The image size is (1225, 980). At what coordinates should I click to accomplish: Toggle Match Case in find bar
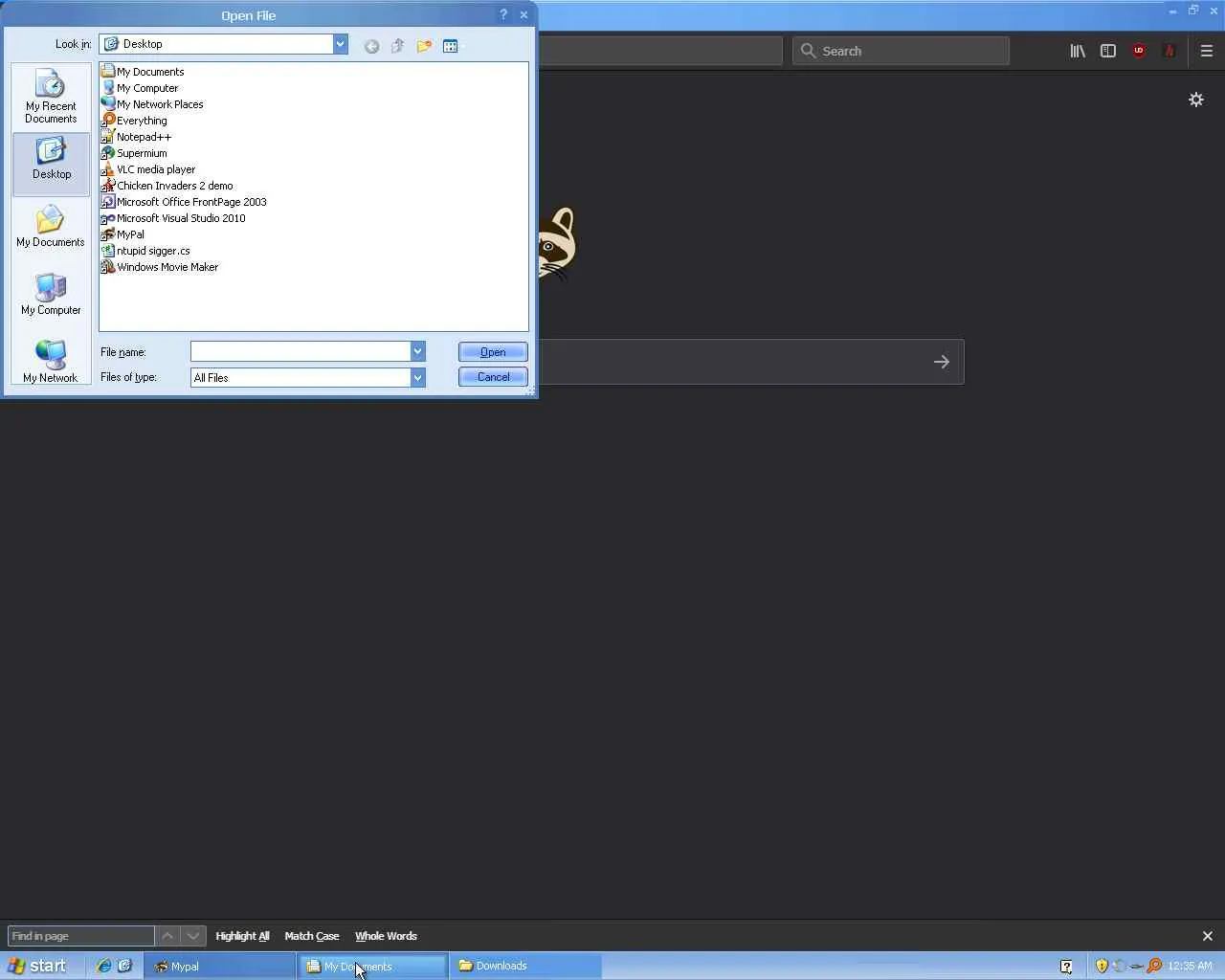point(312,936)
